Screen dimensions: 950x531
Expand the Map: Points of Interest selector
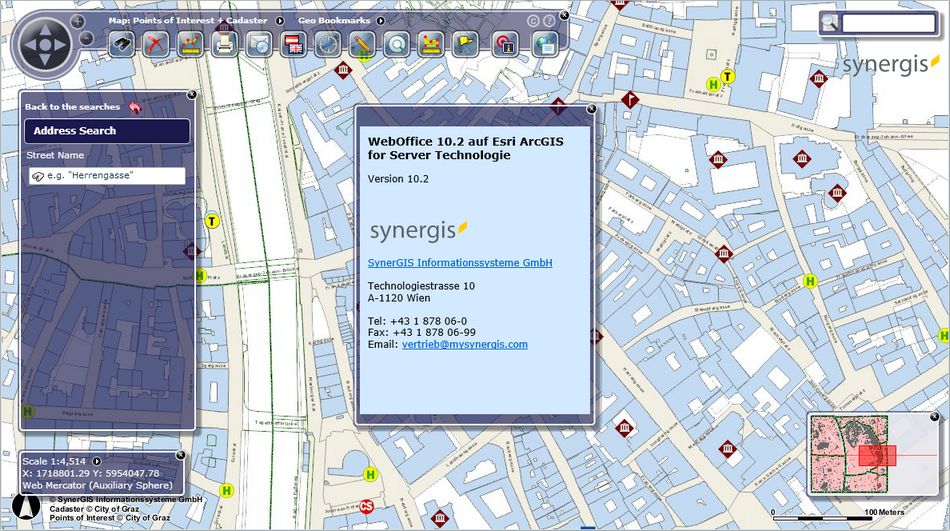tap(280, 21)
